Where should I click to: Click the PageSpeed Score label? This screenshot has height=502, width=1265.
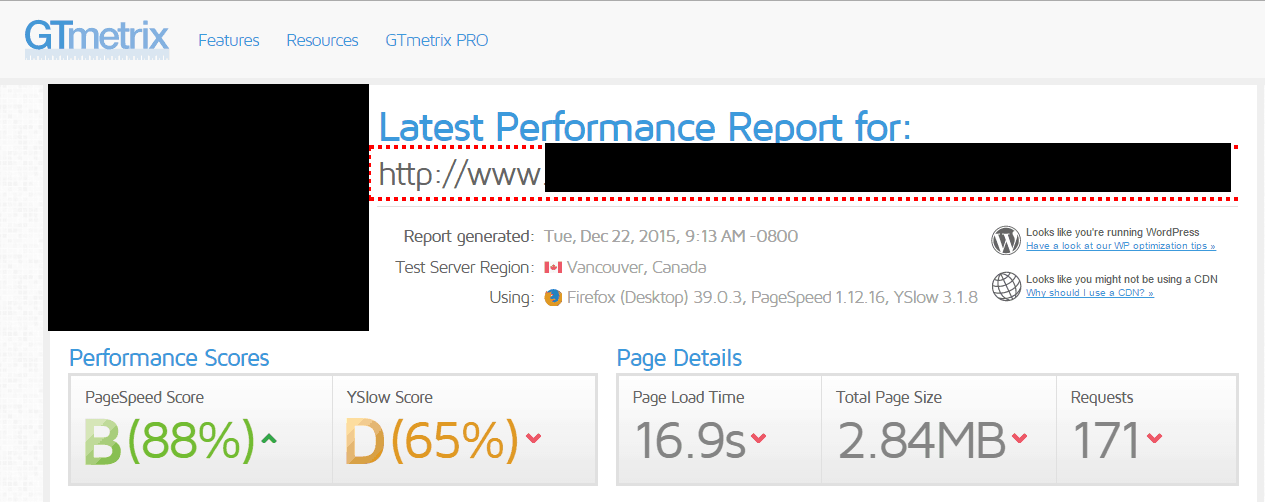pyautogui.click(x=145, y=397)
